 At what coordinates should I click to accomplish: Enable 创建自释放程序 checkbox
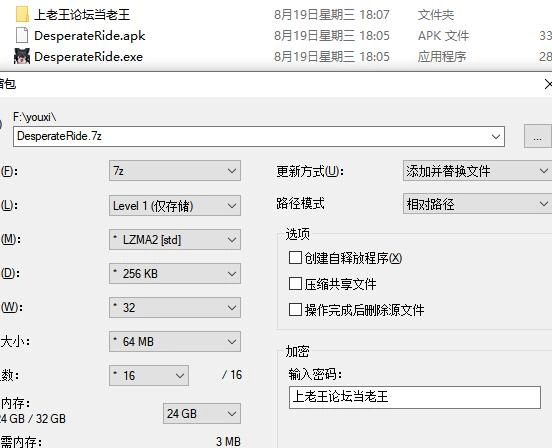295,258
